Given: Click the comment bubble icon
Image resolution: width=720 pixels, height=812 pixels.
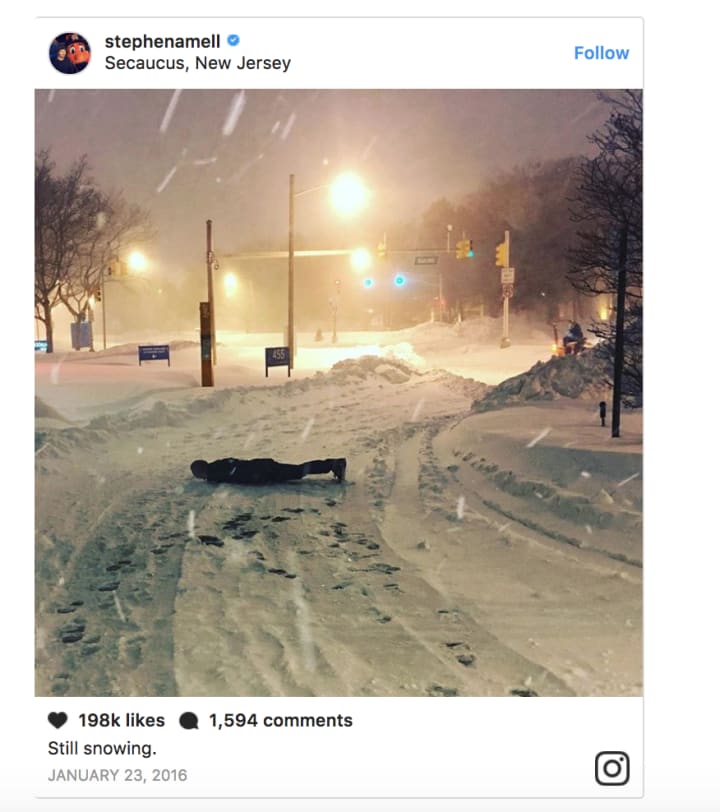Looking at the screenshot, I should coord(189,721).
